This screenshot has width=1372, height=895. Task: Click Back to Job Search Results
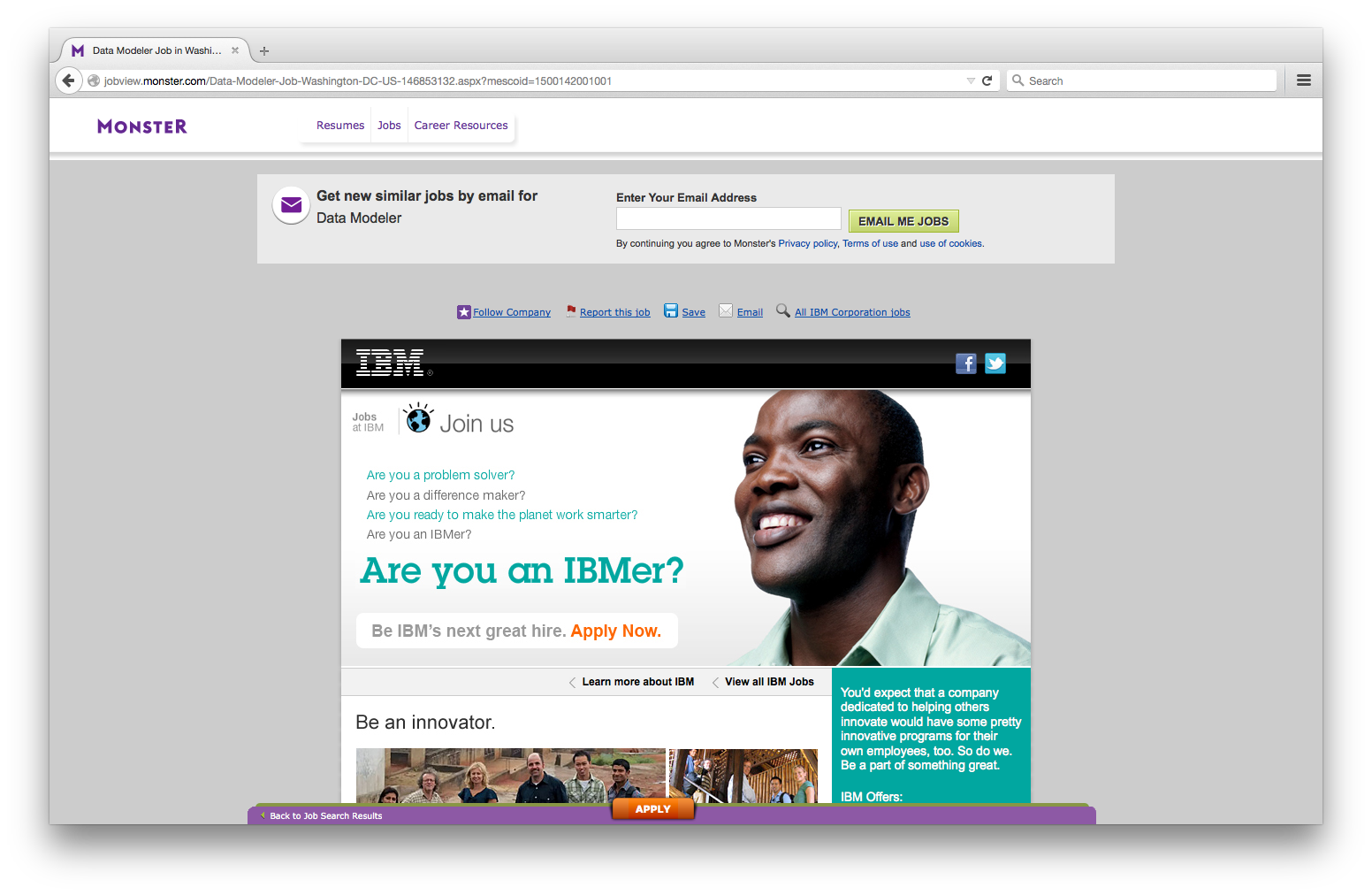[326, 816]
